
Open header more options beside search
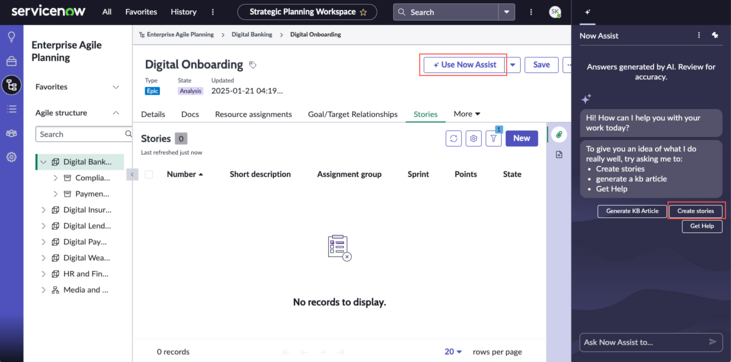pos(531,13)
